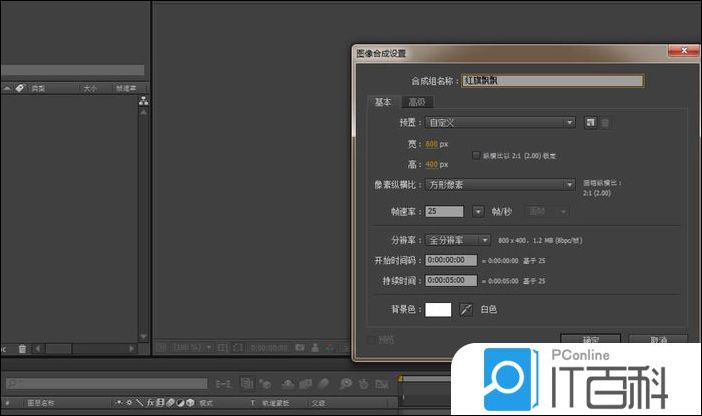Screen dimensions: 702x416
Task: Toggle the lock aspect ratio 2:1 checkbox
Action: tap(476, 155)
